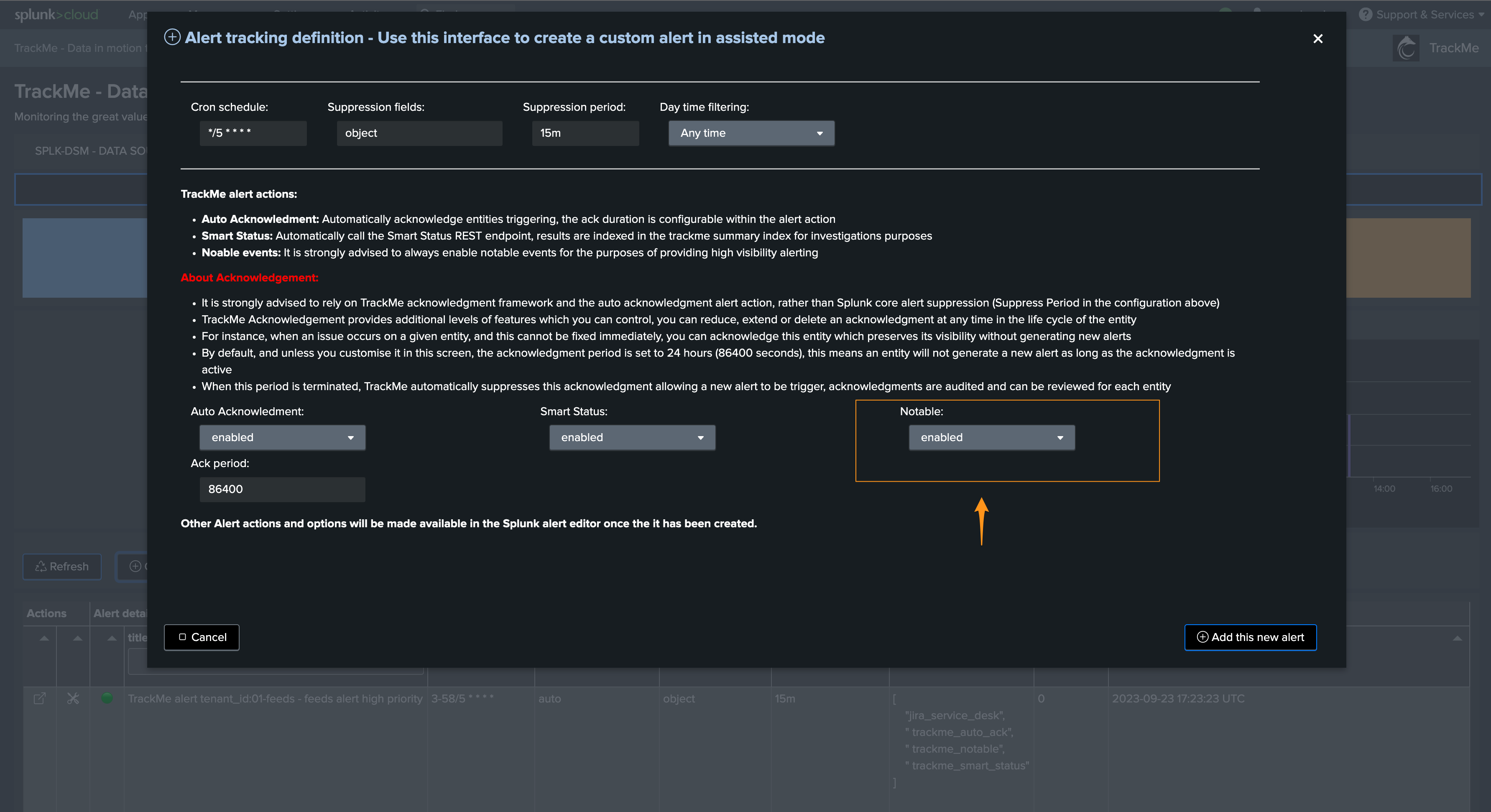The height and width of the screenshot is (812, 1491).
Task: Close the alert tracking definition dialog
Action: coord(1317,39)
